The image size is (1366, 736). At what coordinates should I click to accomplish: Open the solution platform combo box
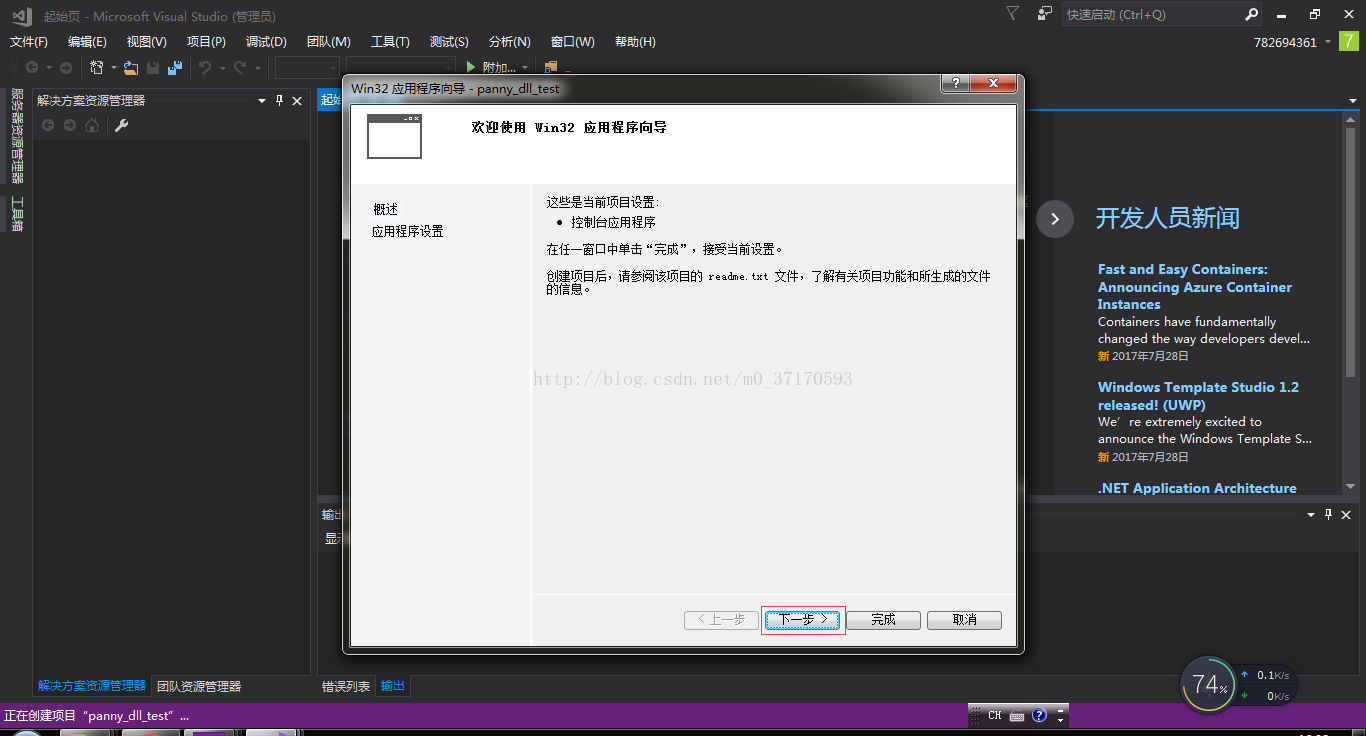click(402, 67)
